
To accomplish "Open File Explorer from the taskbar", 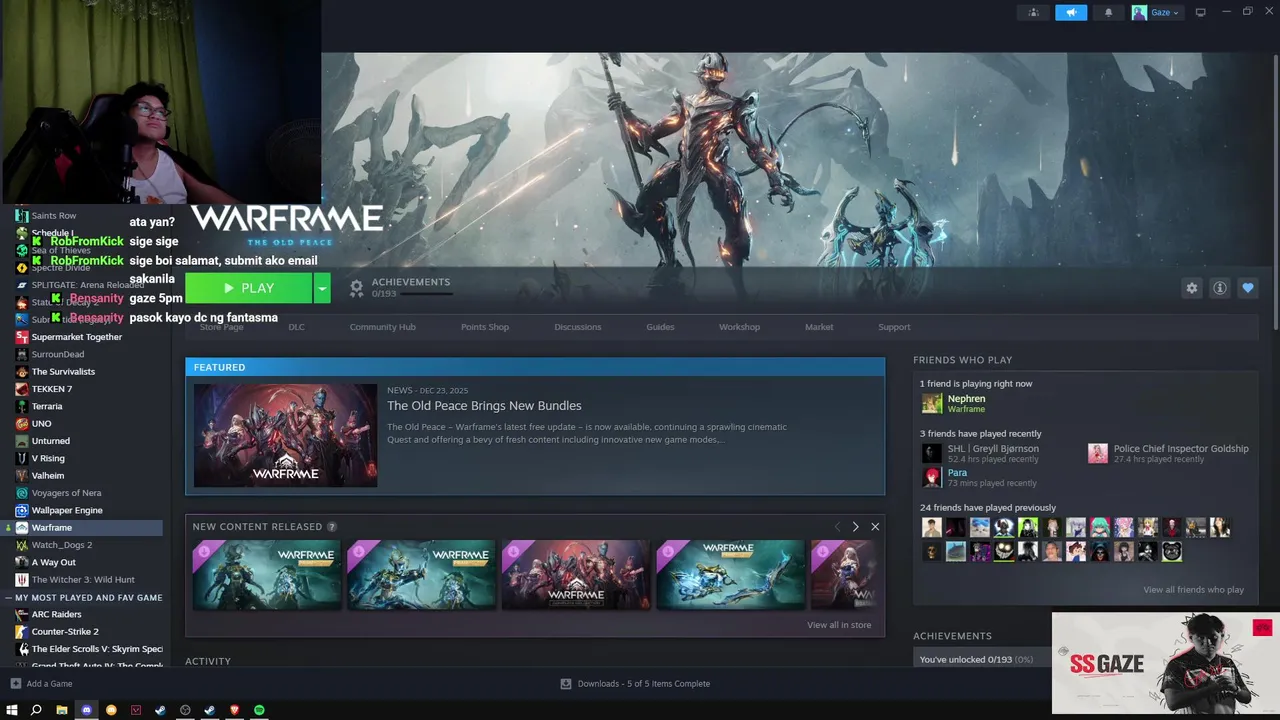I will [61, 710].
